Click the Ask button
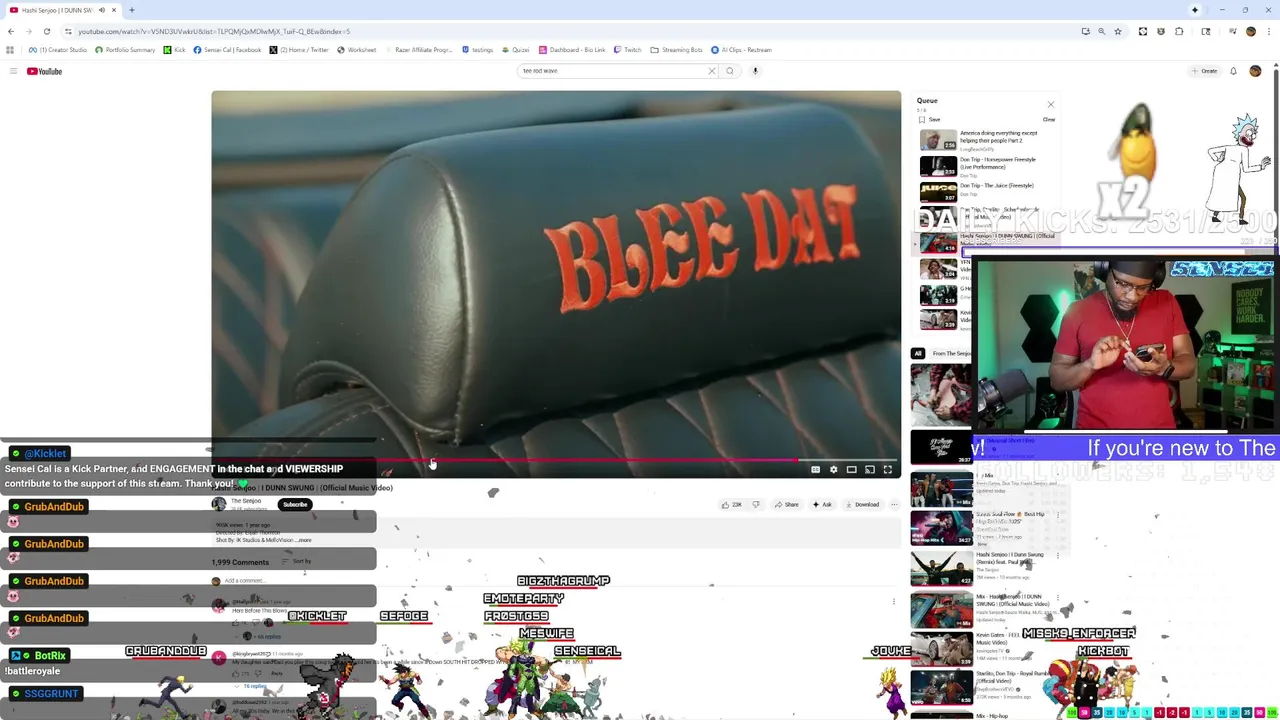 [822, 504]
